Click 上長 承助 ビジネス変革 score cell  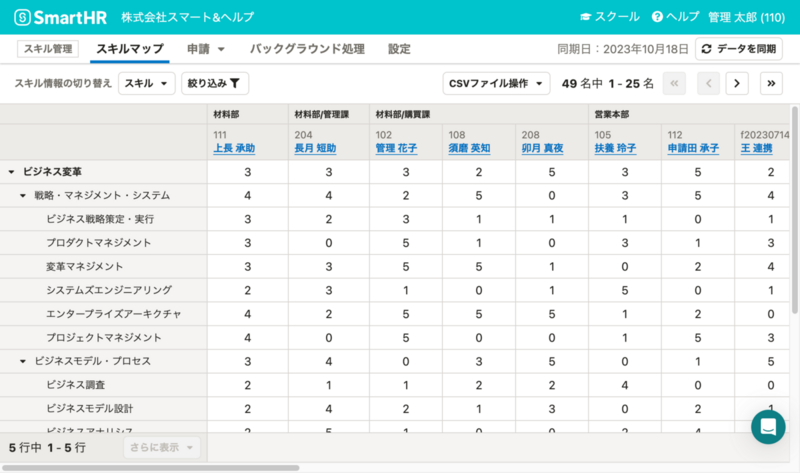(247, 172)
